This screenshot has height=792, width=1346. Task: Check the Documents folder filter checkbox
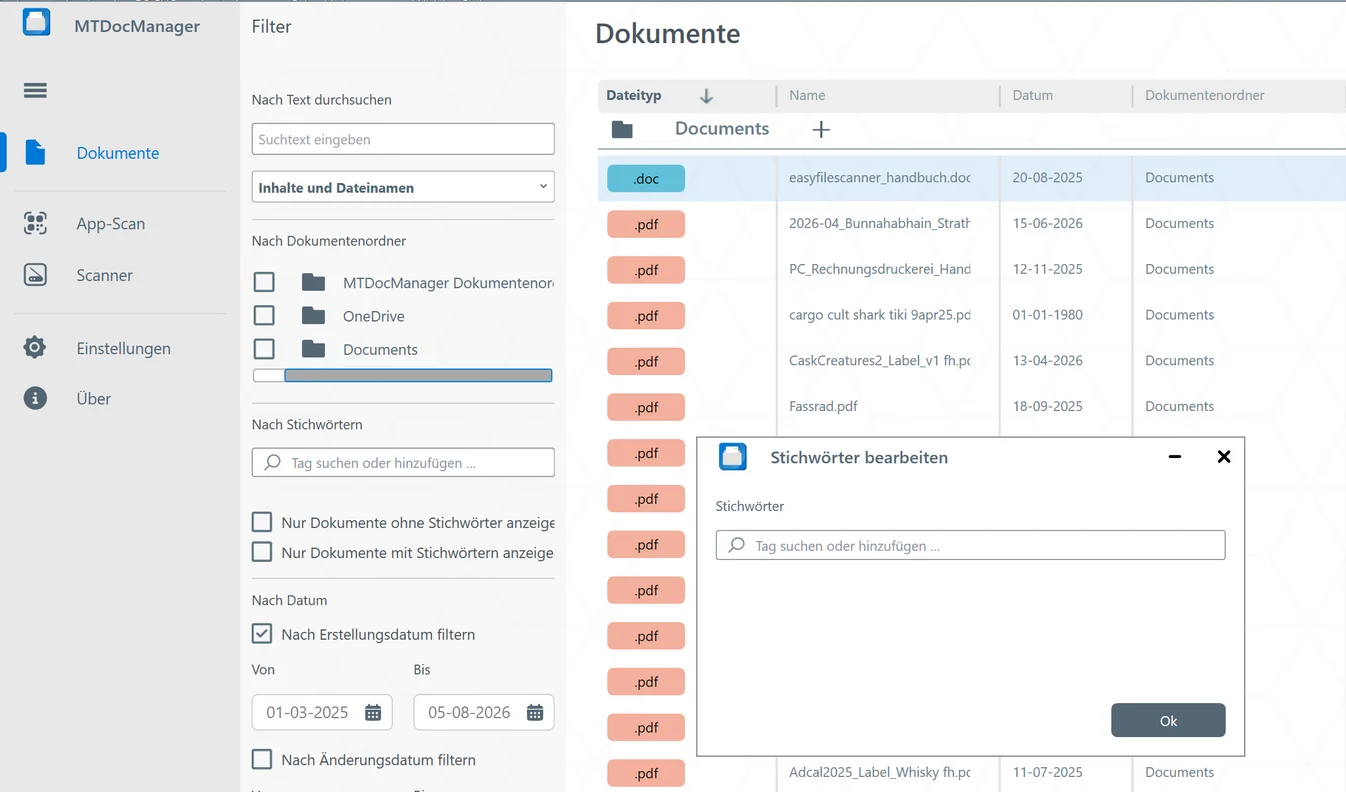point(264,349)
